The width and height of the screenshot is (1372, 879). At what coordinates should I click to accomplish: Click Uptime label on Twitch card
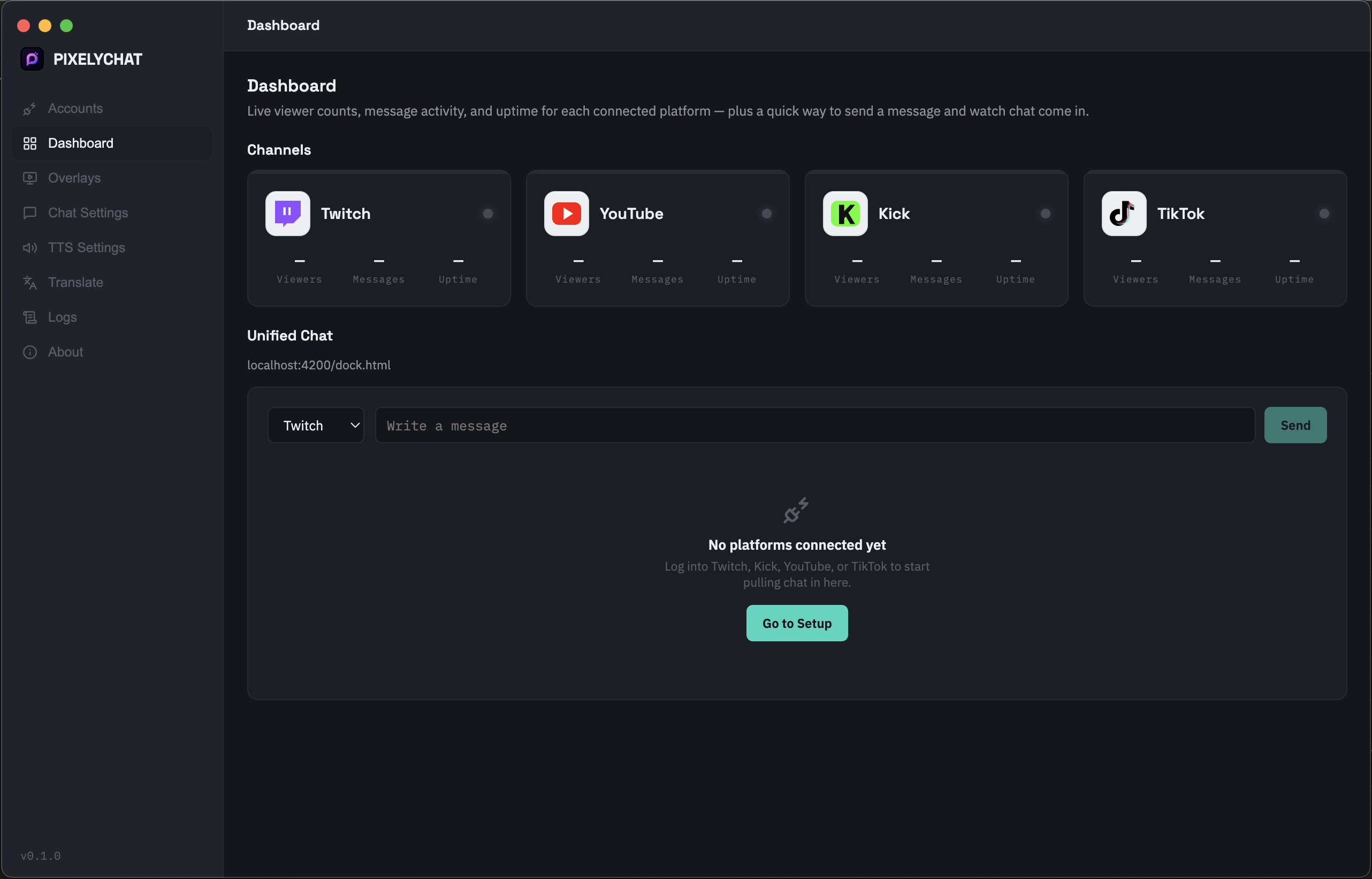[x=458, y=279]
